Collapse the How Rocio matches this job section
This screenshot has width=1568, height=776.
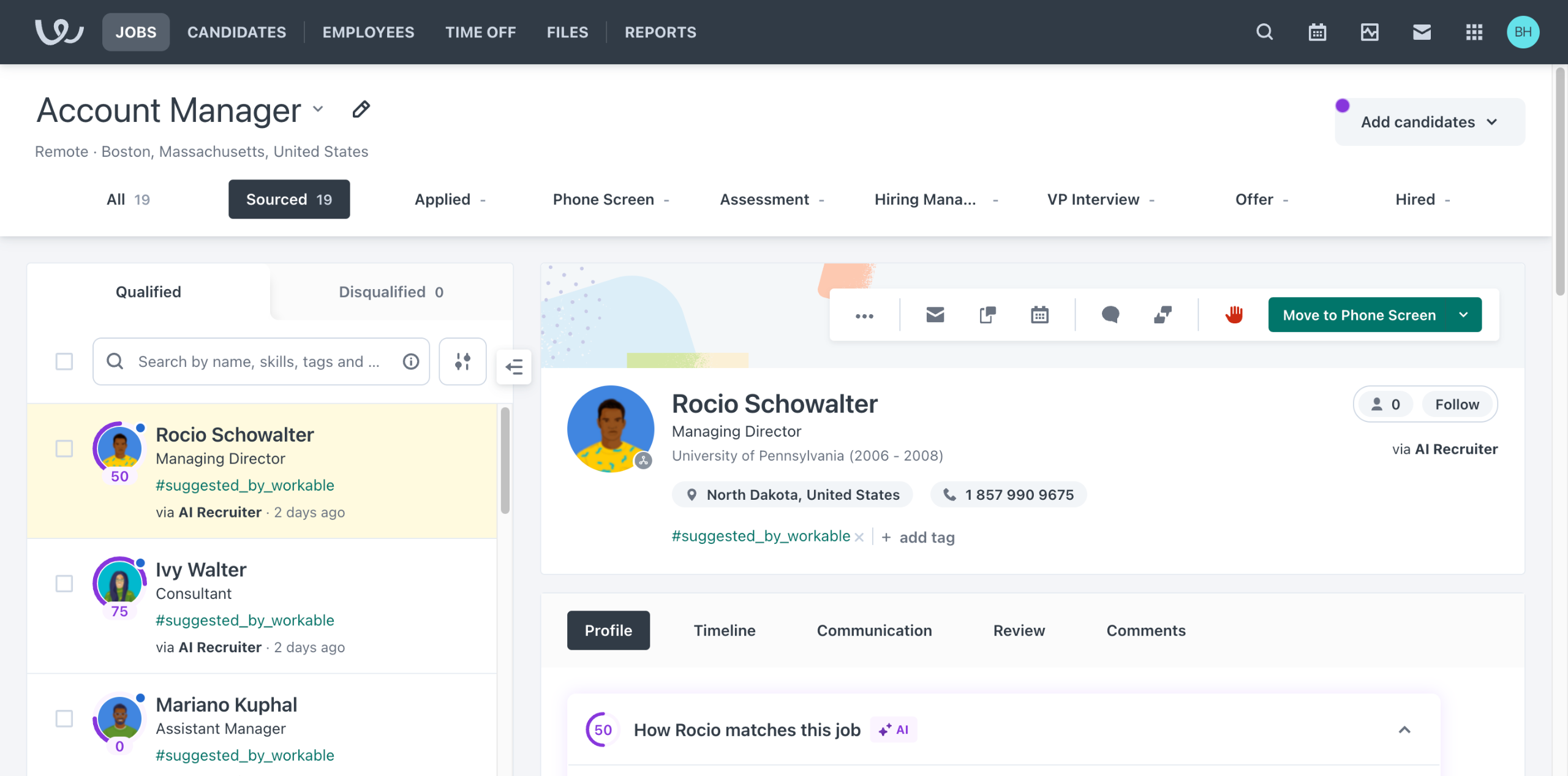tap(1404, 729)
